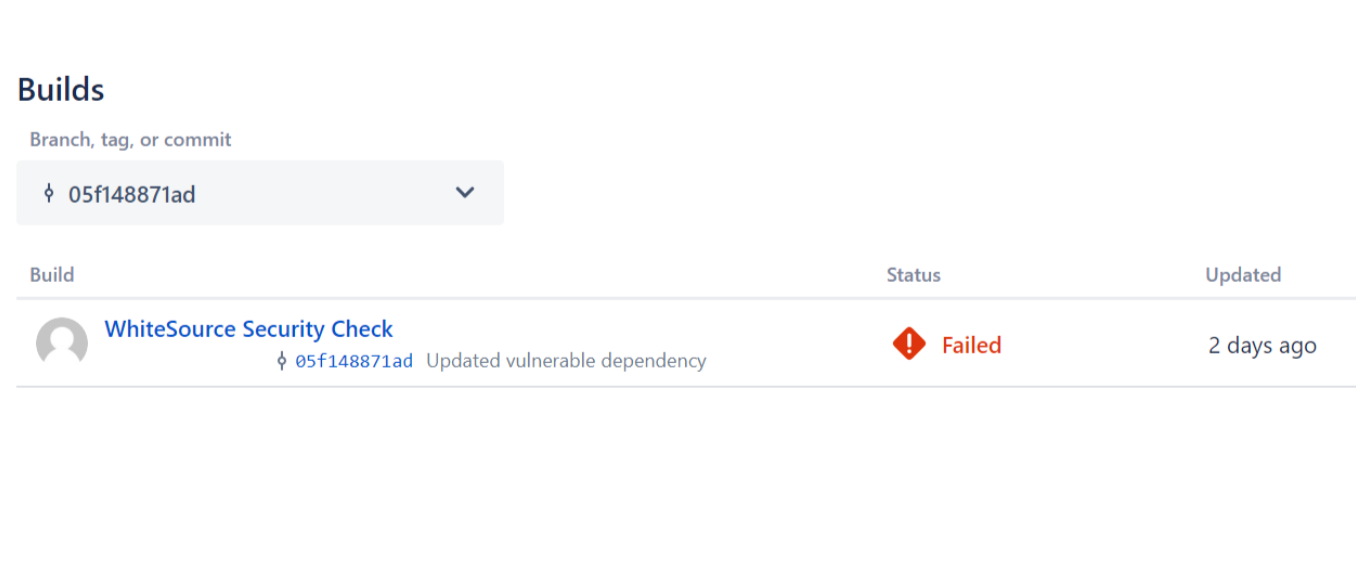The image size is (1356, 564).
Task: Open the 05f148871ad commit dropdown
Action: (x=131, y=194)
